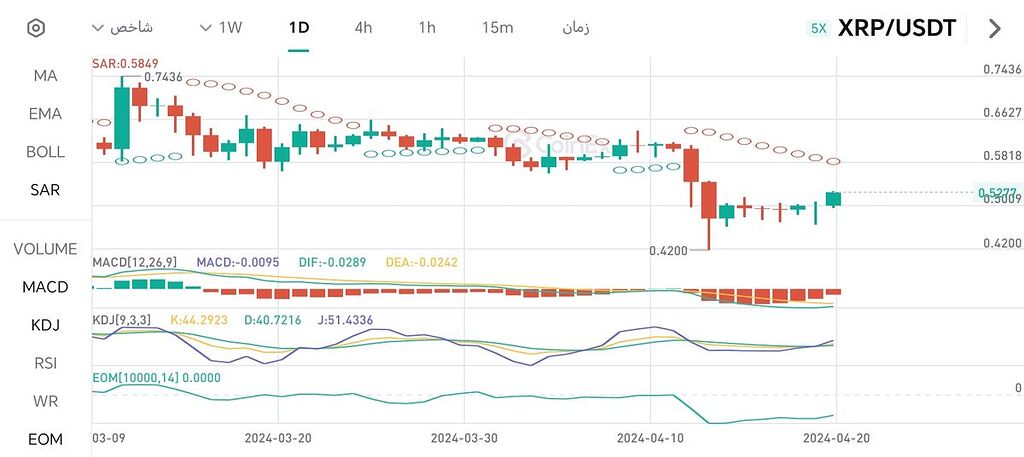Screen dimensions: 1024x457
Task: Click the 0.4200 low price candle marker
Action: pos(669,251)
